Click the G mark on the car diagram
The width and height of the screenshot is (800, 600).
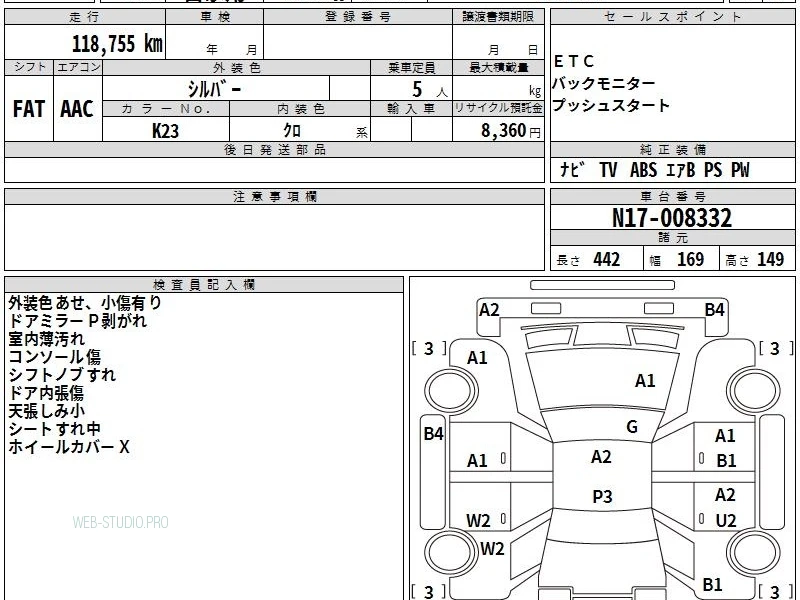632,427
